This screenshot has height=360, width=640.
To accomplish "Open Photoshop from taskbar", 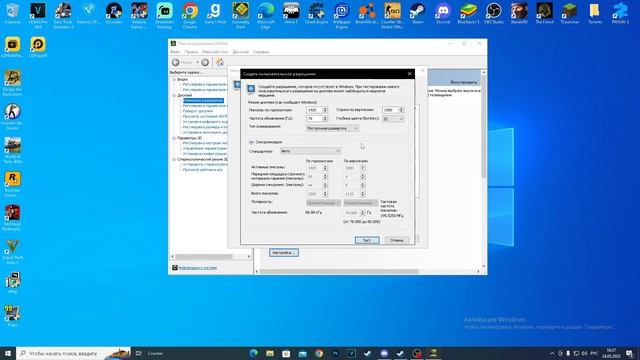I will tap(335, 353).
